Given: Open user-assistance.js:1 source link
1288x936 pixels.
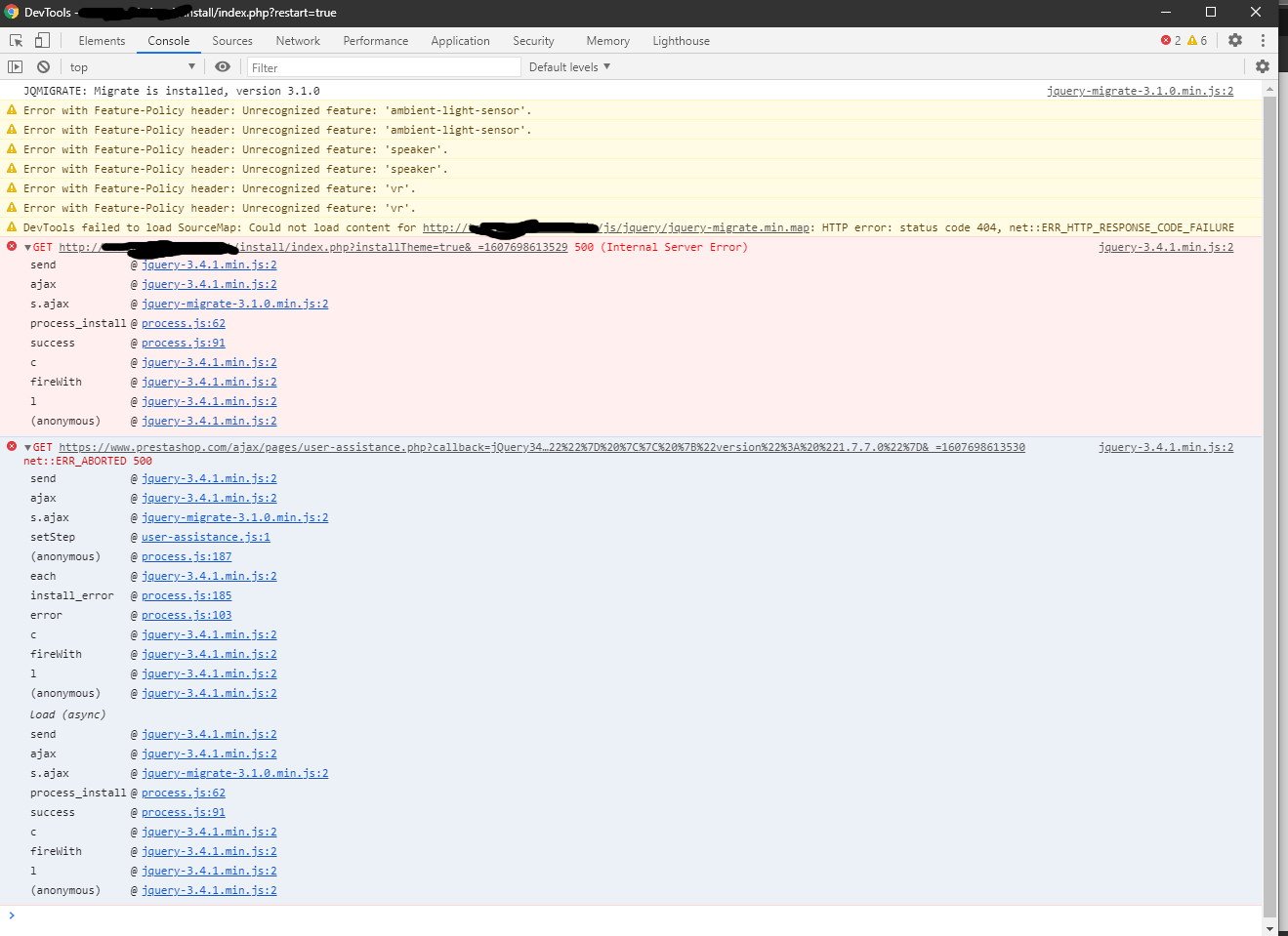Looking at the screenshot, I should tap(206, 537).
